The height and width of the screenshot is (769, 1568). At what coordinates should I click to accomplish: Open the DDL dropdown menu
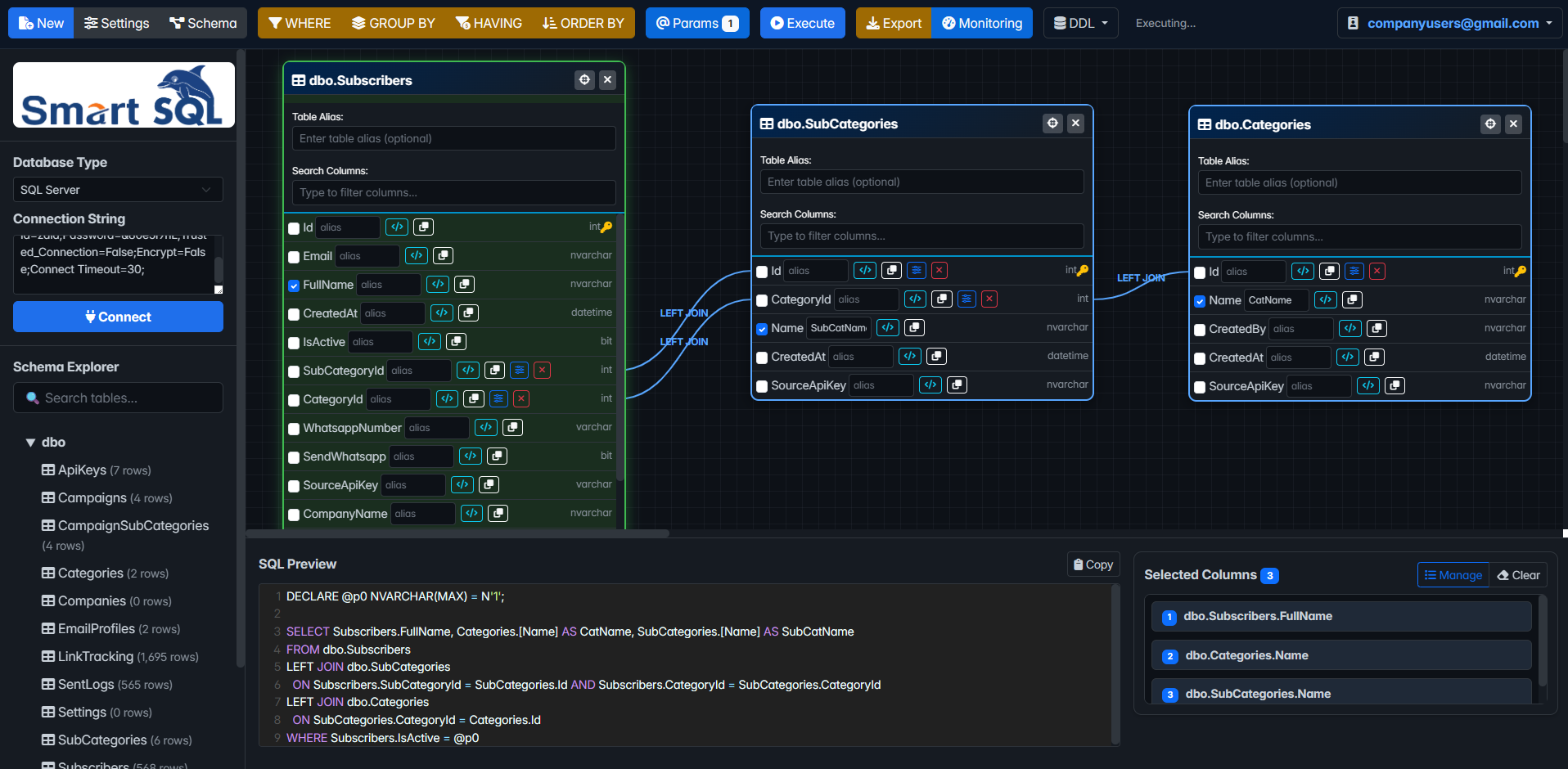click(x=1079, y=23)
